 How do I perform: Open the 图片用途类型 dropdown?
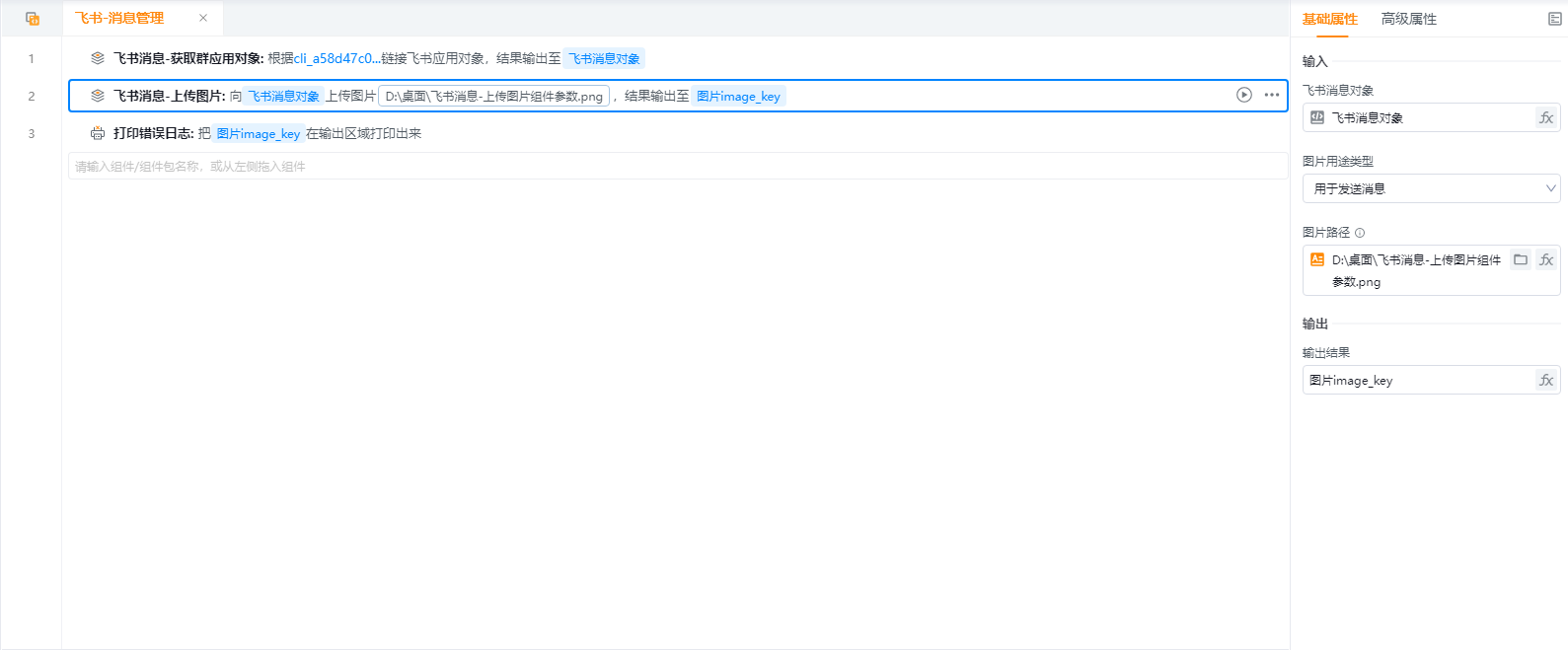coord(1431,188)
